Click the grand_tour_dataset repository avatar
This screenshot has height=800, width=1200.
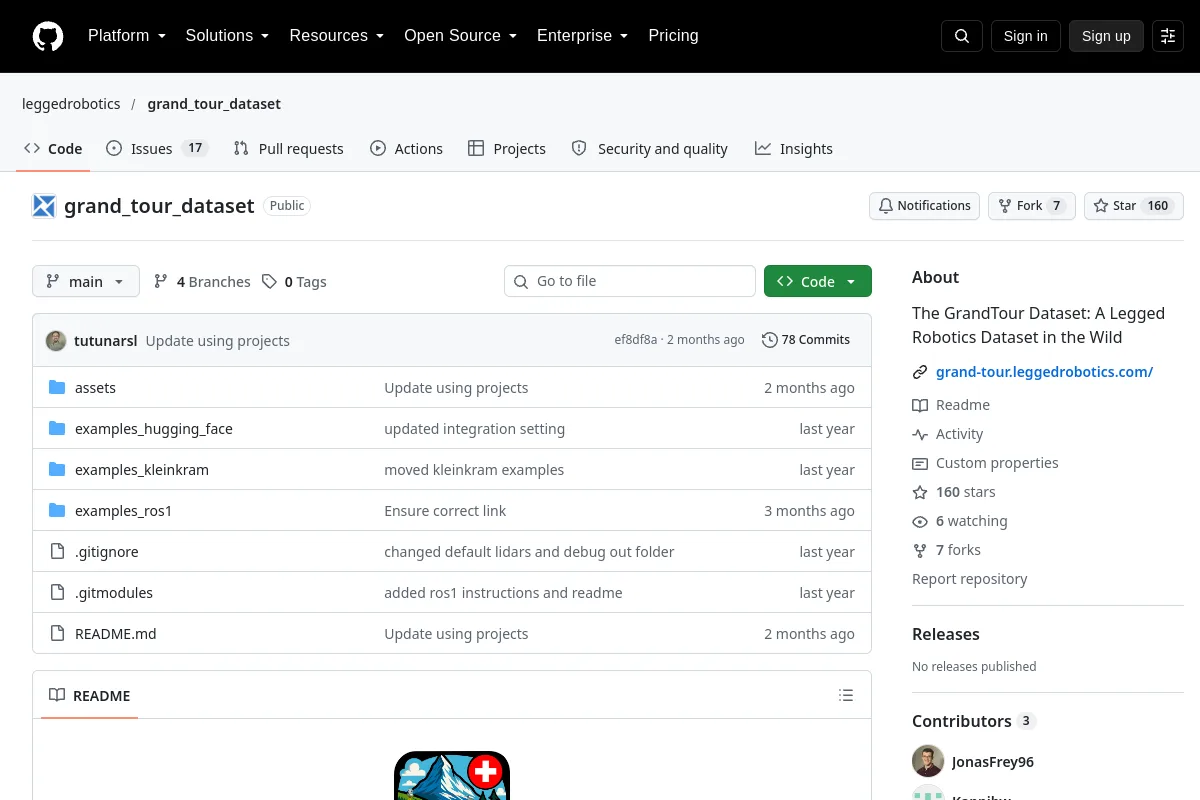tap(44, 206)
